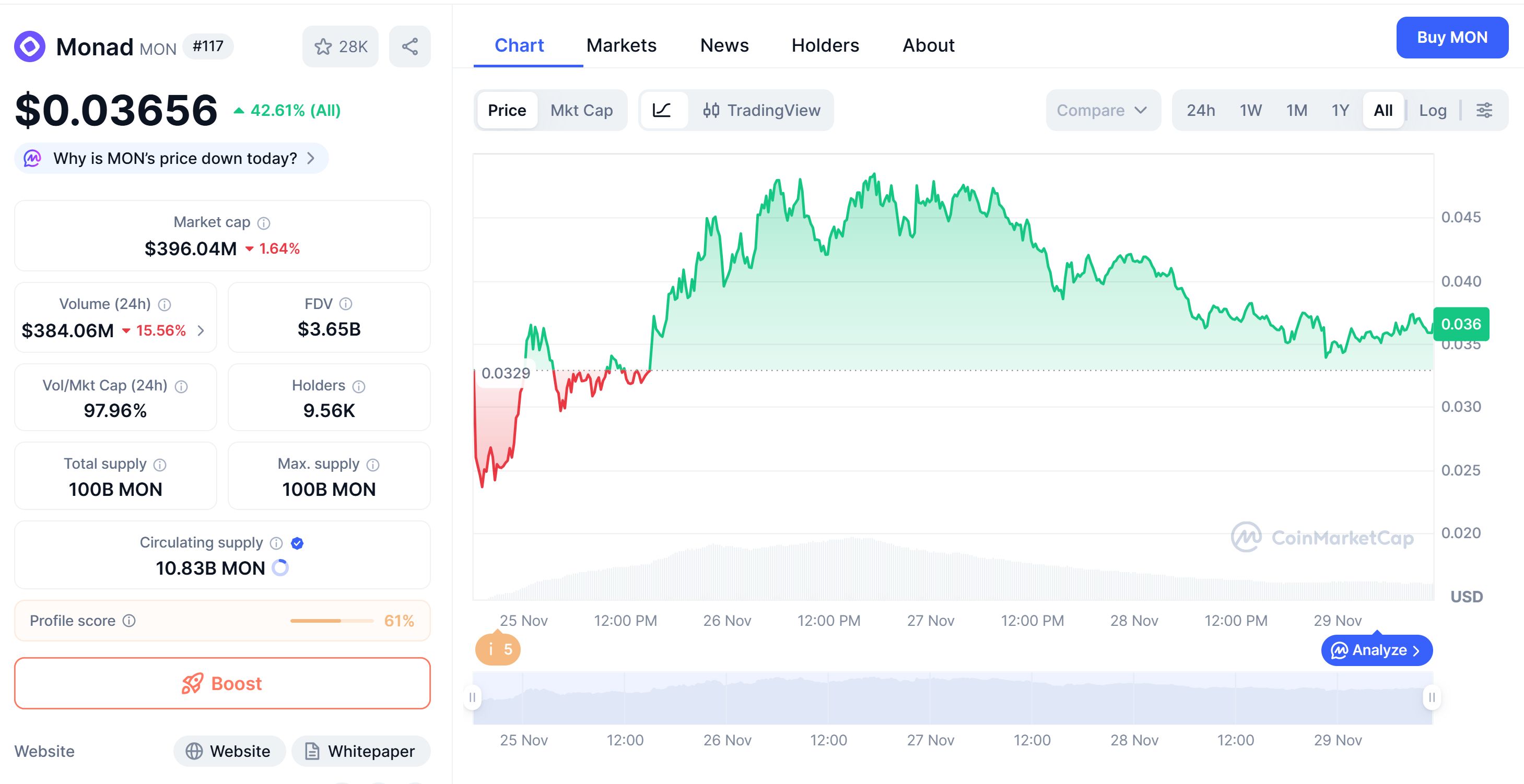The height and width of the screenshot is (784, 1524).
Task: Switch chart to Mkt Cap view
Action: (582, 110)
